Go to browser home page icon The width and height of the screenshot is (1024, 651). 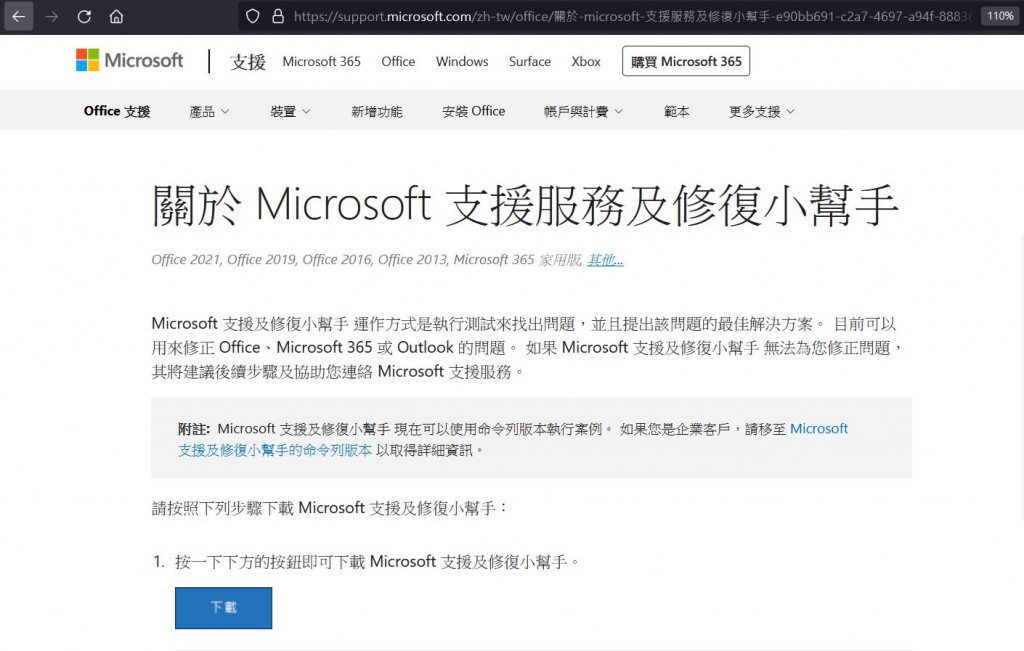pos(116,16)
